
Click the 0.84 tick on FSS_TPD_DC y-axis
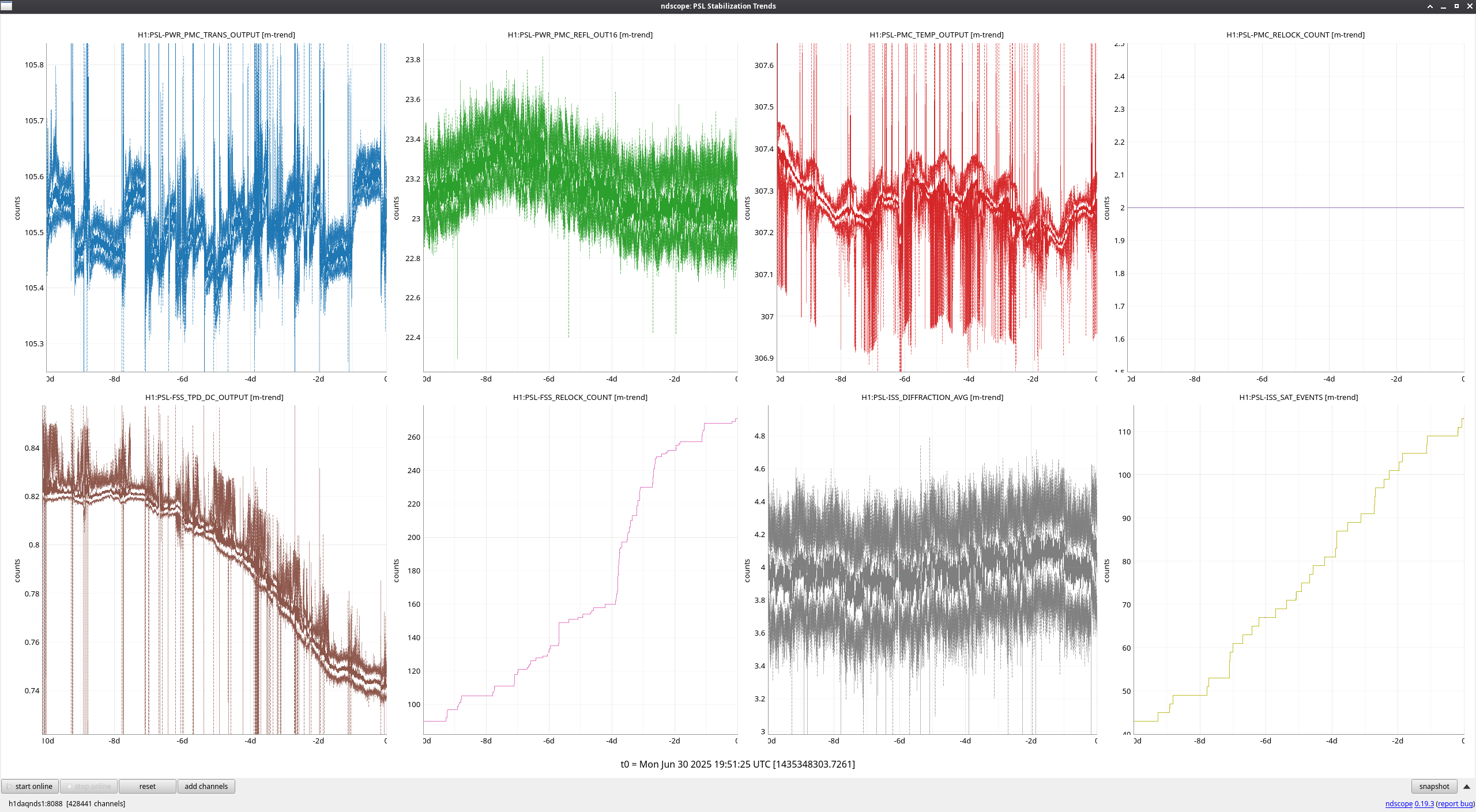click(32, 448)
